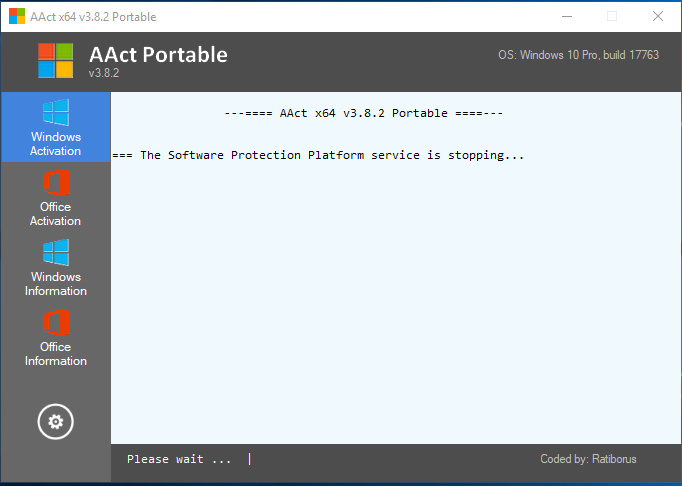
Task: Open settings with the gear icon
Action: (x=56, y=422)
